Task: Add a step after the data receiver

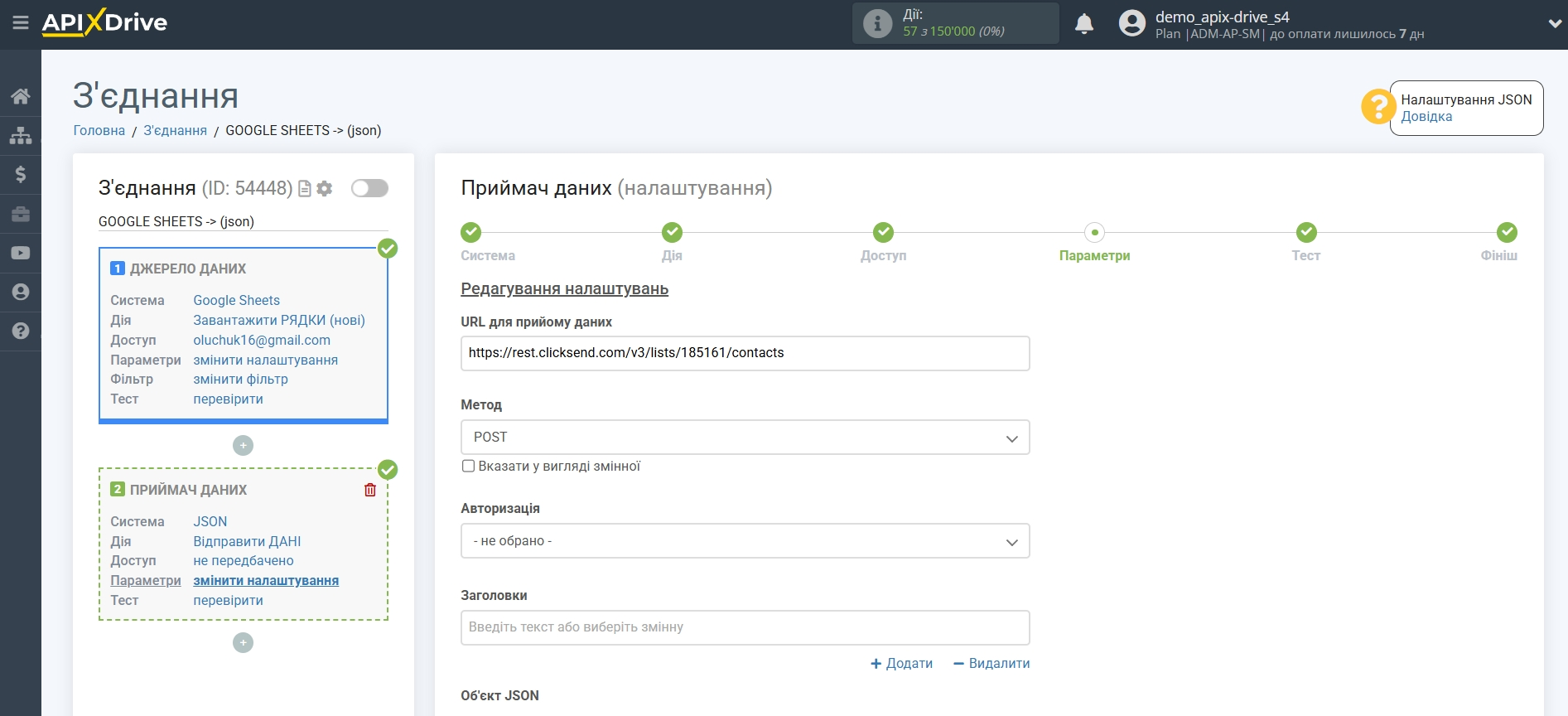Action: click(x=243, y=643)
